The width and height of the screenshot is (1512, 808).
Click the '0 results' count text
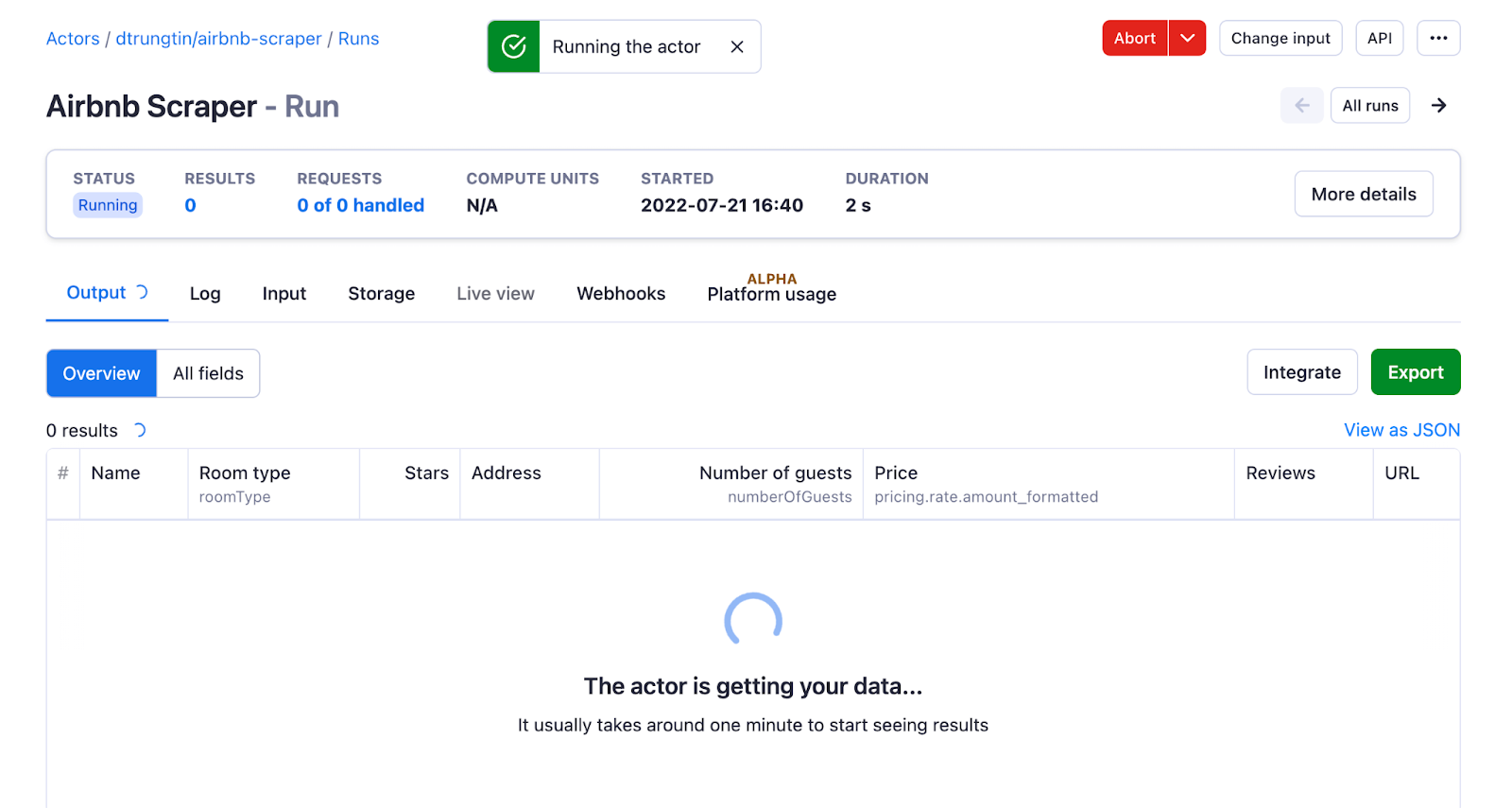click(82, 431)
